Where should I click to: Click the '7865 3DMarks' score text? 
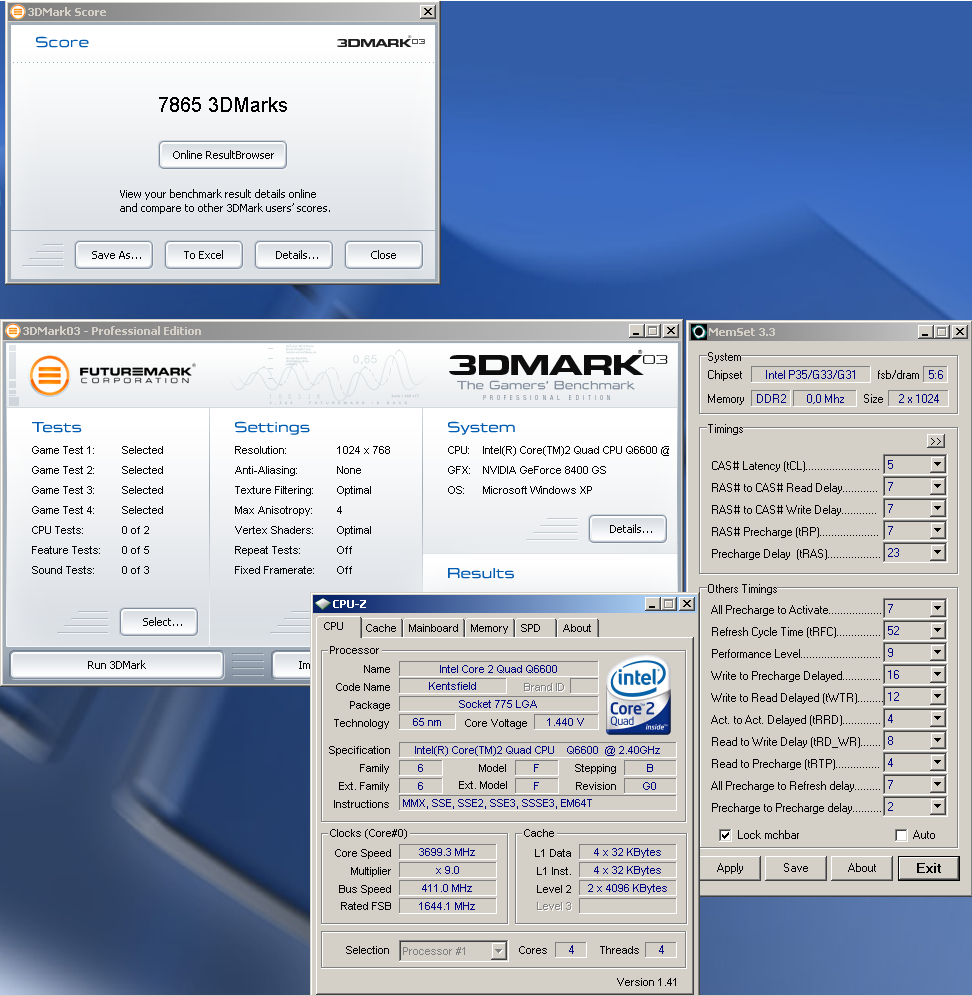[x=223, y=105]
